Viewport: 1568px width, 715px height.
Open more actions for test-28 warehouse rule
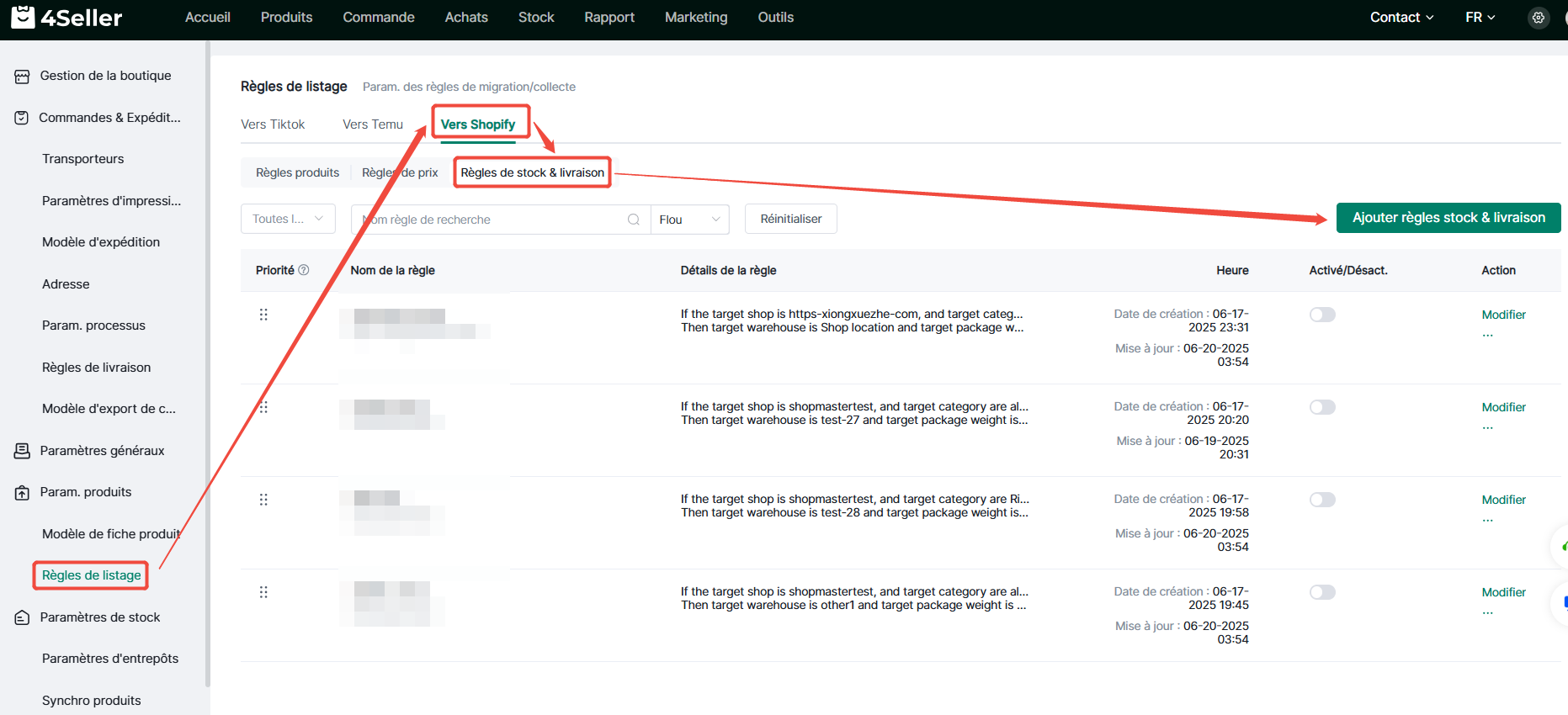tap(1488, 519)
